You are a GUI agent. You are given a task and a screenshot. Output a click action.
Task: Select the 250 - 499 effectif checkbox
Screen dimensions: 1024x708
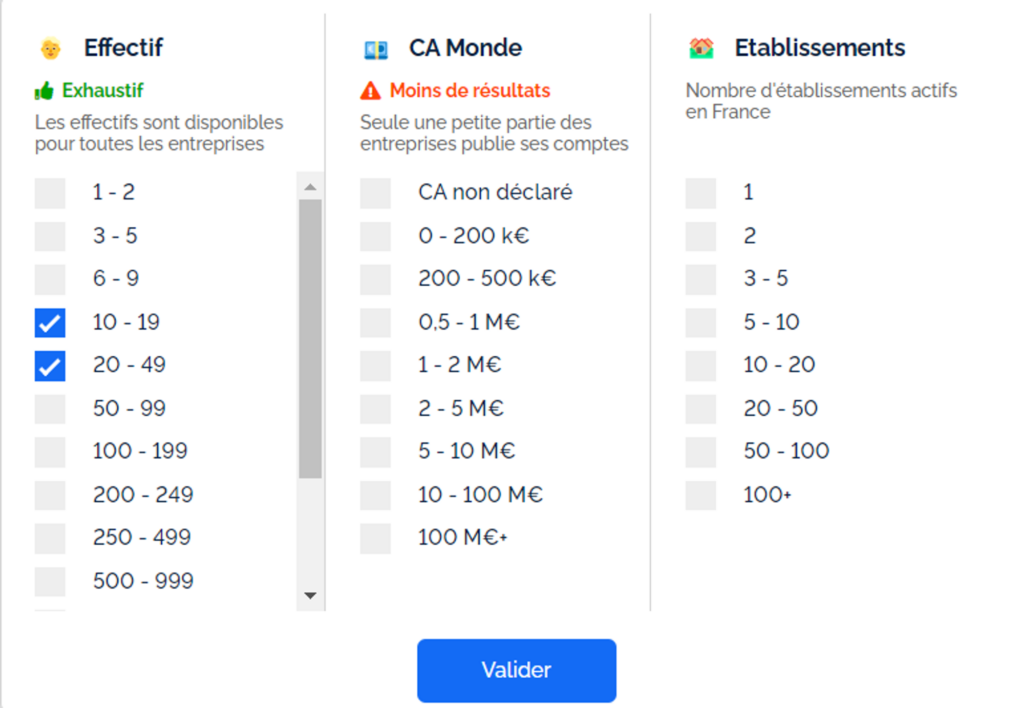(50, 538)
